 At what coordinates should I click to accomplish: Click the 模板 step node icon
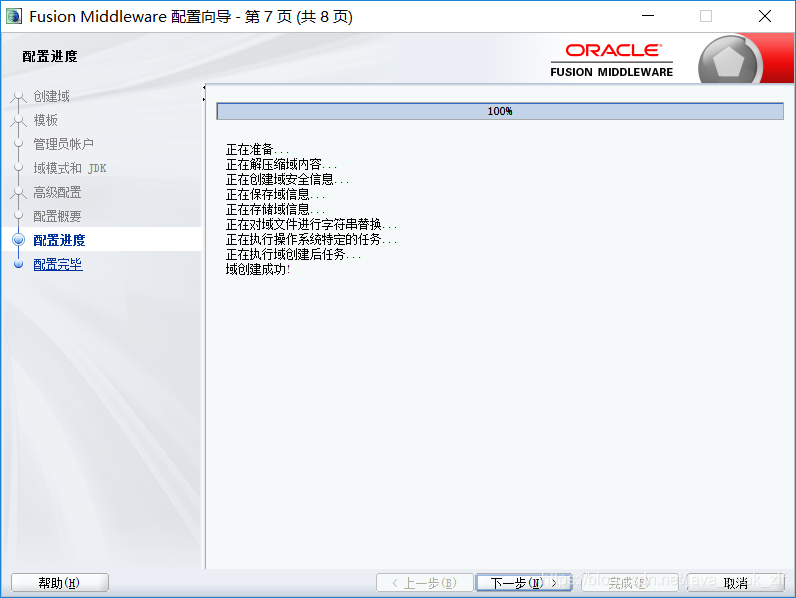click(x=18, y=120)
